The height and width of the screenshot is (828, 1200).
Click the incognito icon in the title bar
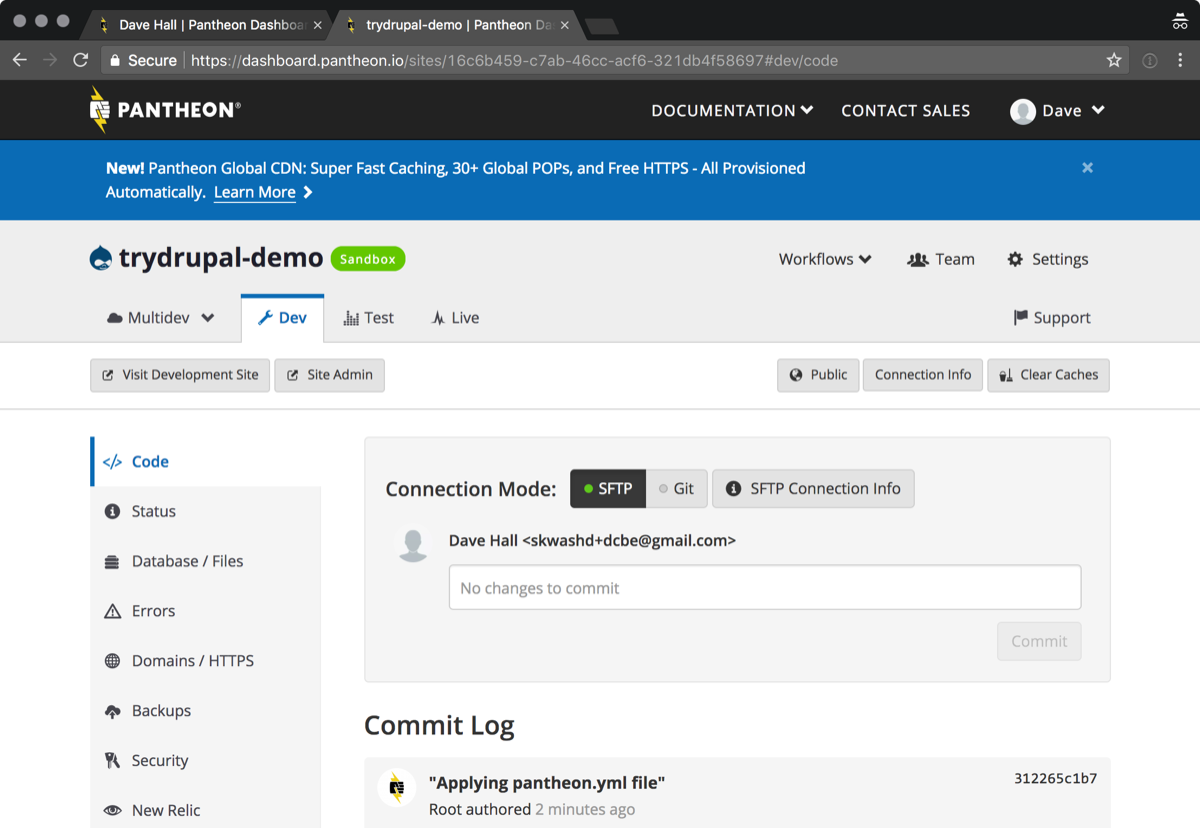(x=1179, y=22)
